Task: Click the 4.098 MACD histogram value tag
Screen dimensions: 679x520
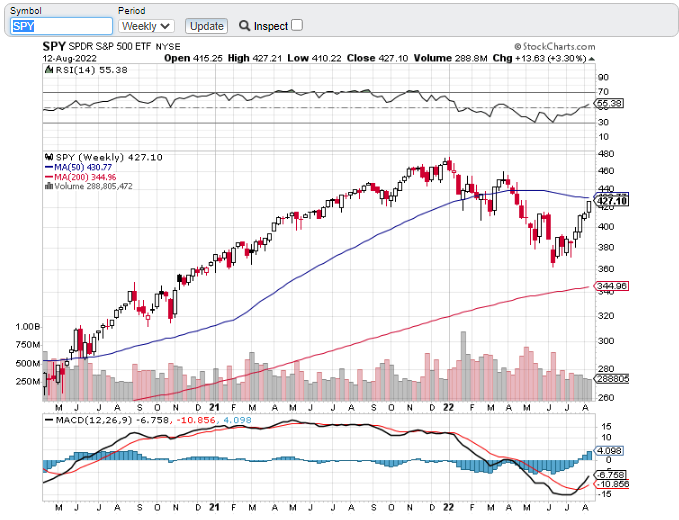Action: (609, 450)
